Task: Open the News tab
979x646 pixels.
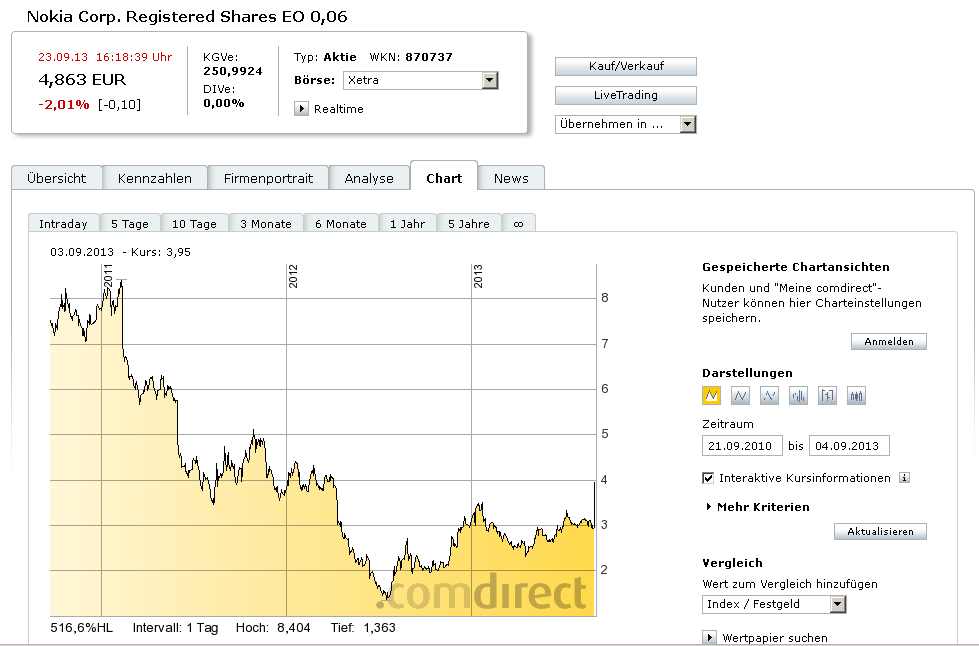Action: [511, 178]
